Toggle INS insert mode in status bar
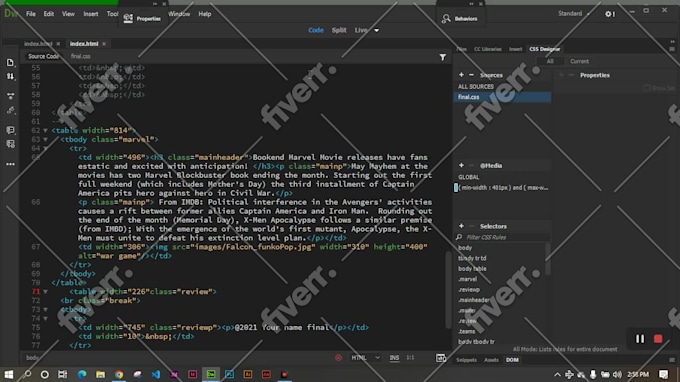680x382 pixels. click(394, 358)
